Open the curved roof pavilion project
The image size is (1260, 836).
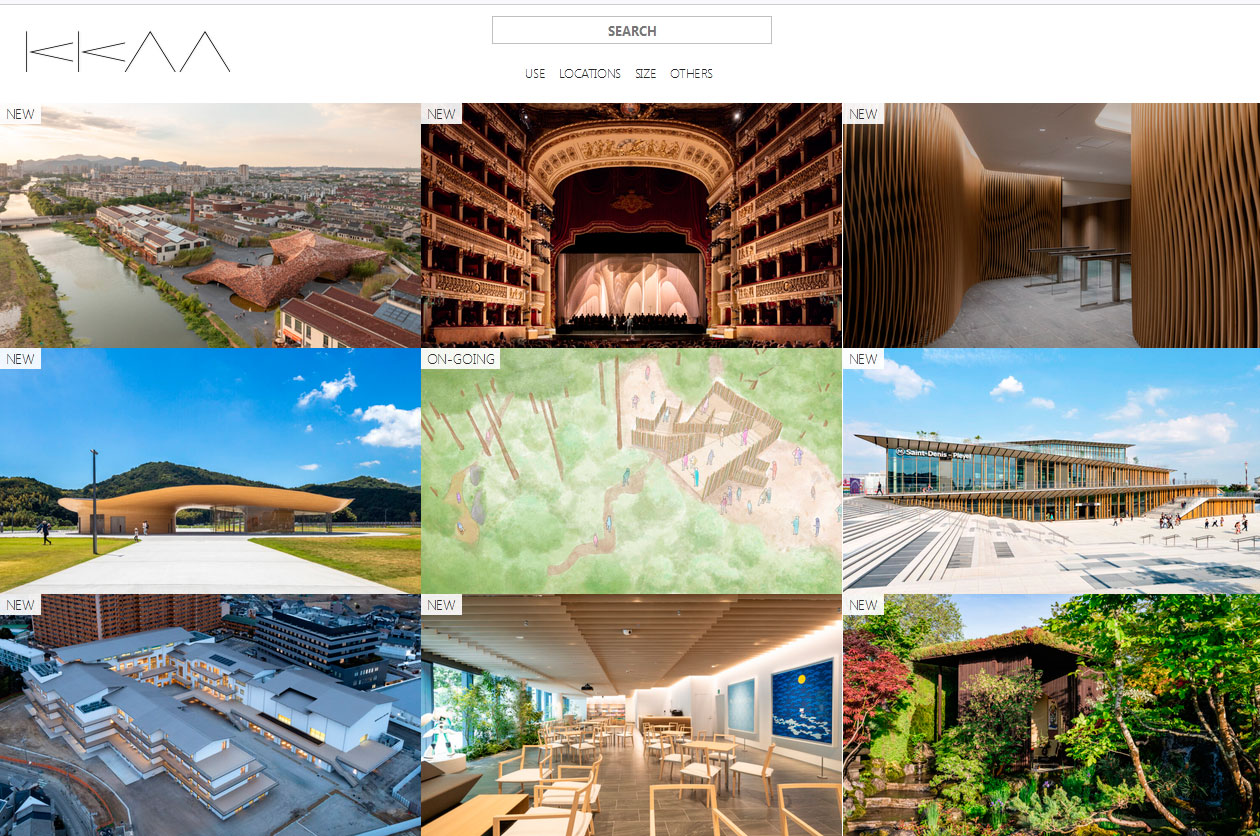tap(210, 471)
